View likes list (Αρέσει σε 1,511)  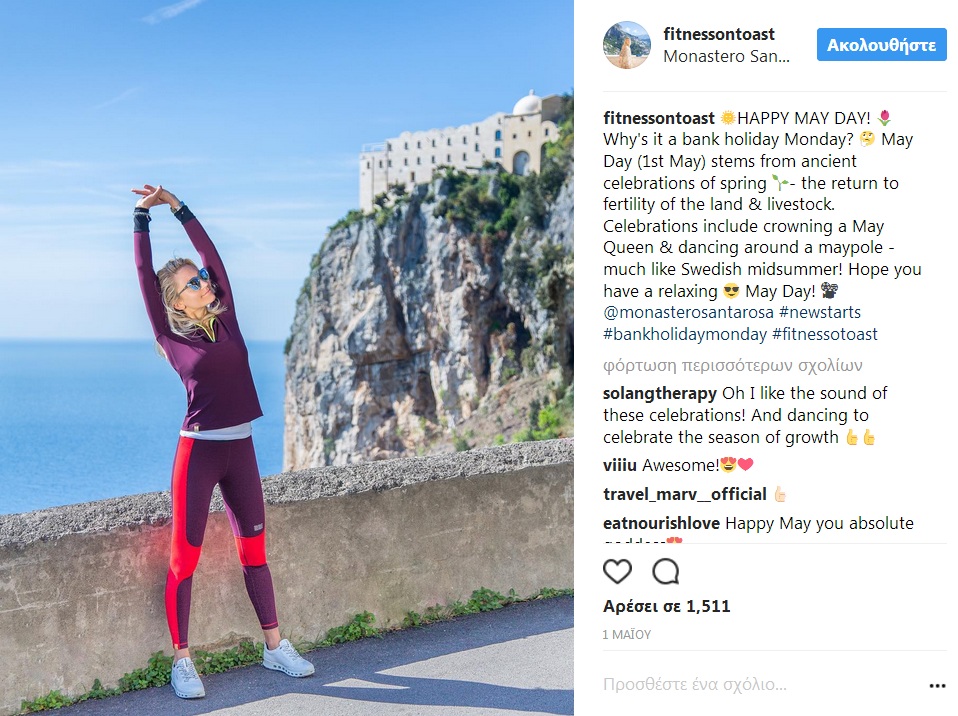point(667,607)
